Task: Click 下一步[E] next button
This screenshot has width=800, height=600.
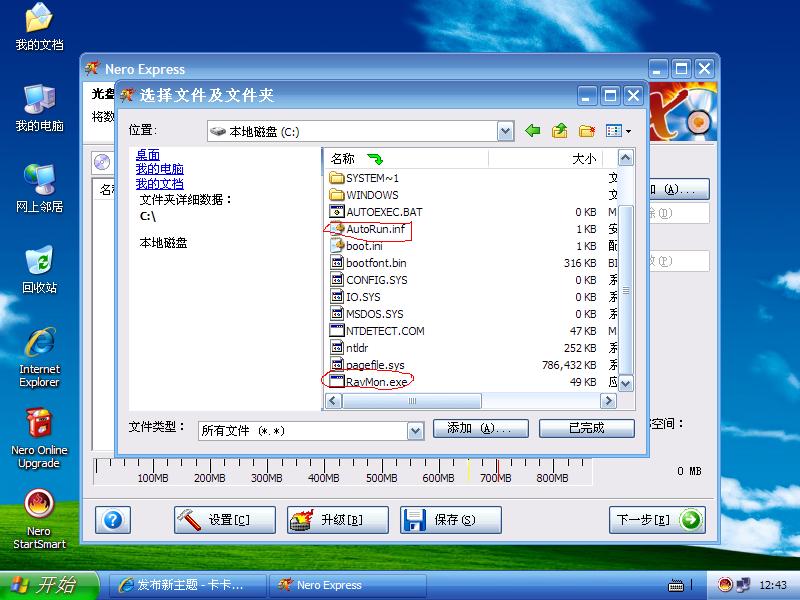Action: [x=657, y=520]
